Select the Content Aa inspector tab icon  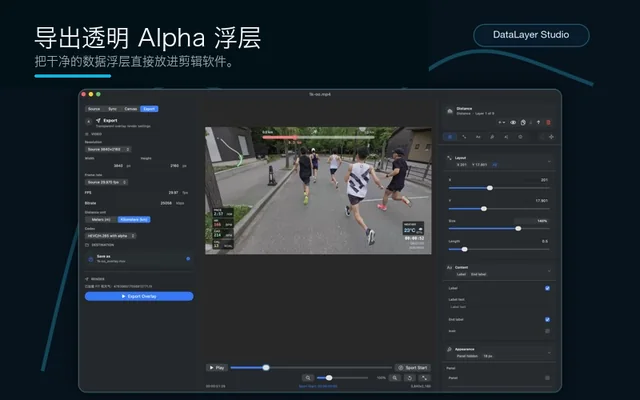pyautogui.click(x=478, y=137)
